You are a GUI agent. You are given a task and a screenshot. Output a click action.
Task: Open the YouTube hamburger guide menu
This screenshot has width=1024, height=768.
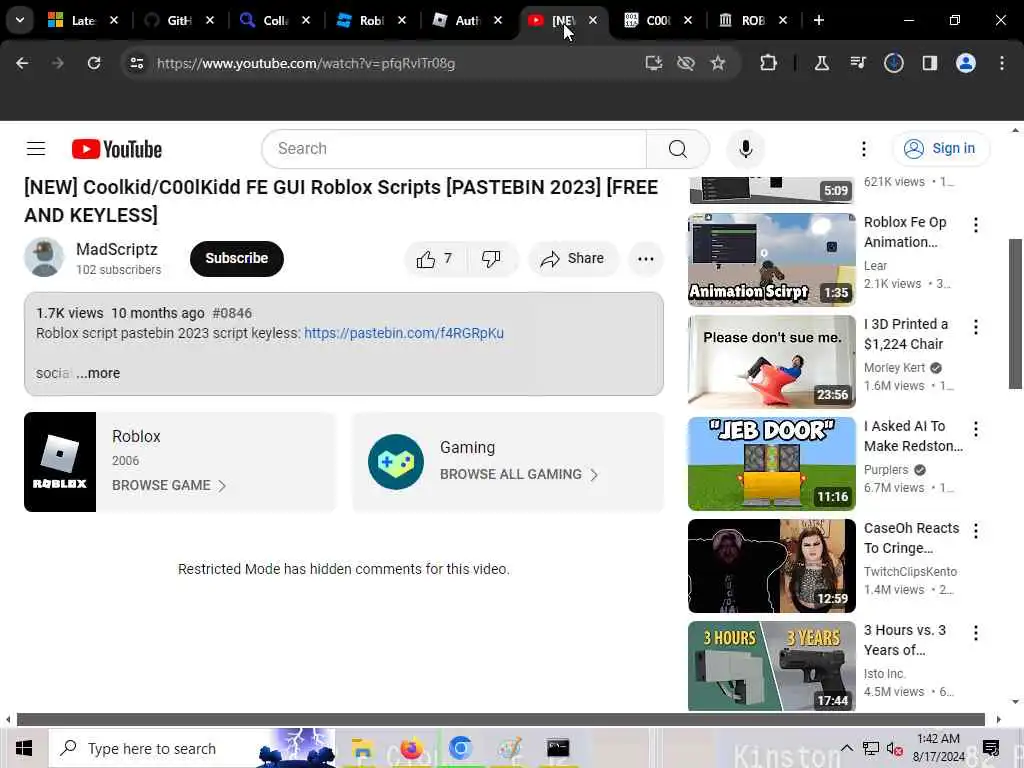(x=36, y=149)
